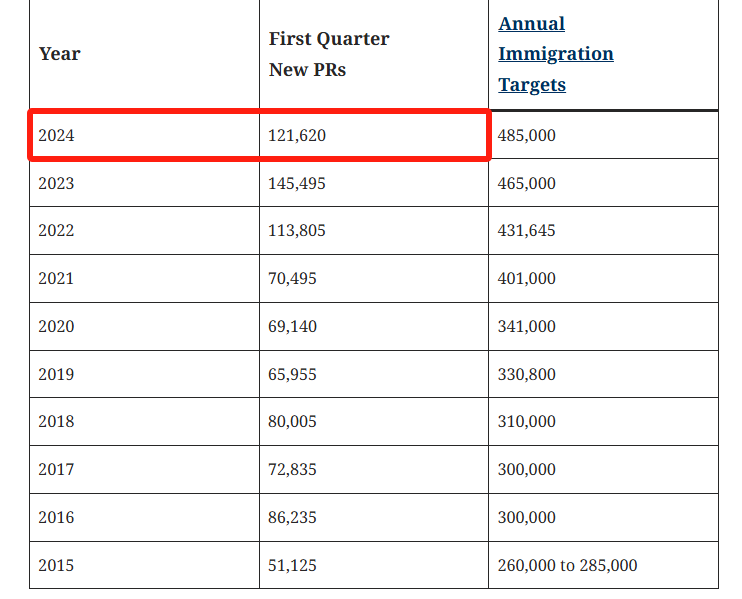The width and height of the screenshot is (742, 599).
Task: Click the 72,835 value for 2017
Action: point(293,469)
